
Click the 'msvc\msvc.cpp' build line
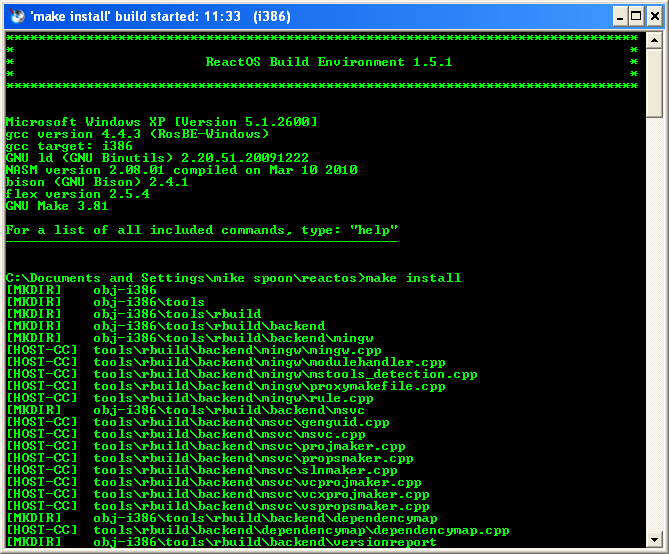point(186,434)
